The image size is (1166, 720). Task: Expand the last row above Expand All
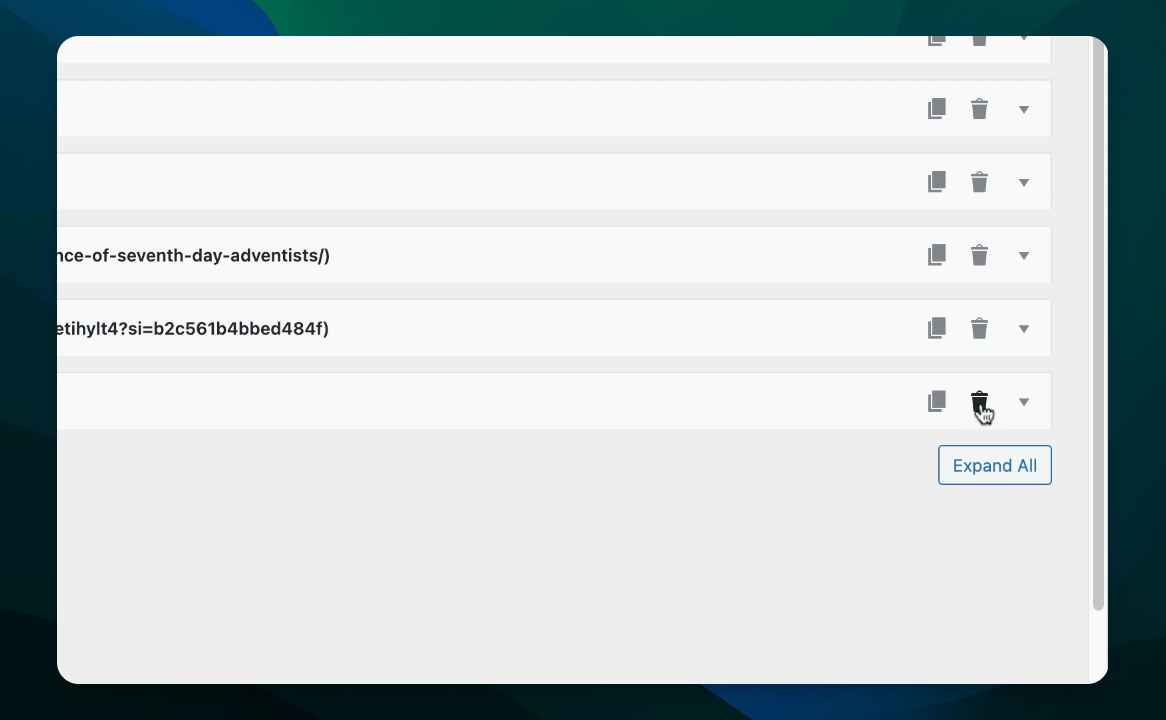[1024, 402]
